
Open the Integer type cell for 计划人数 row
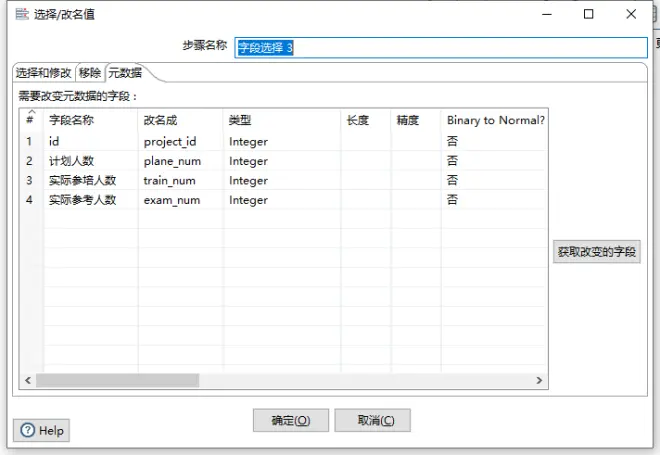[282, 161]
